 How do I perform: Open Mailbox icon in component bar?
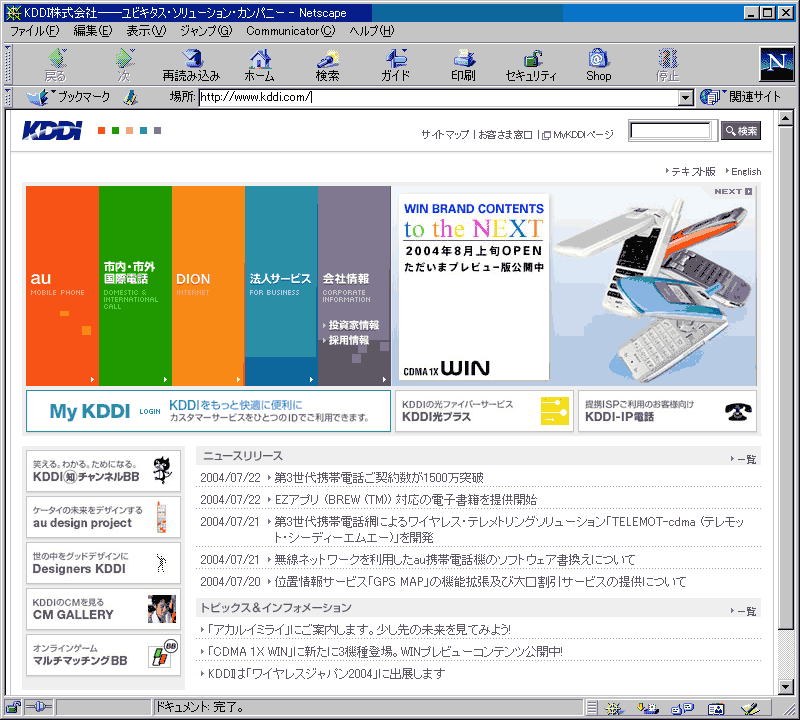647,708
